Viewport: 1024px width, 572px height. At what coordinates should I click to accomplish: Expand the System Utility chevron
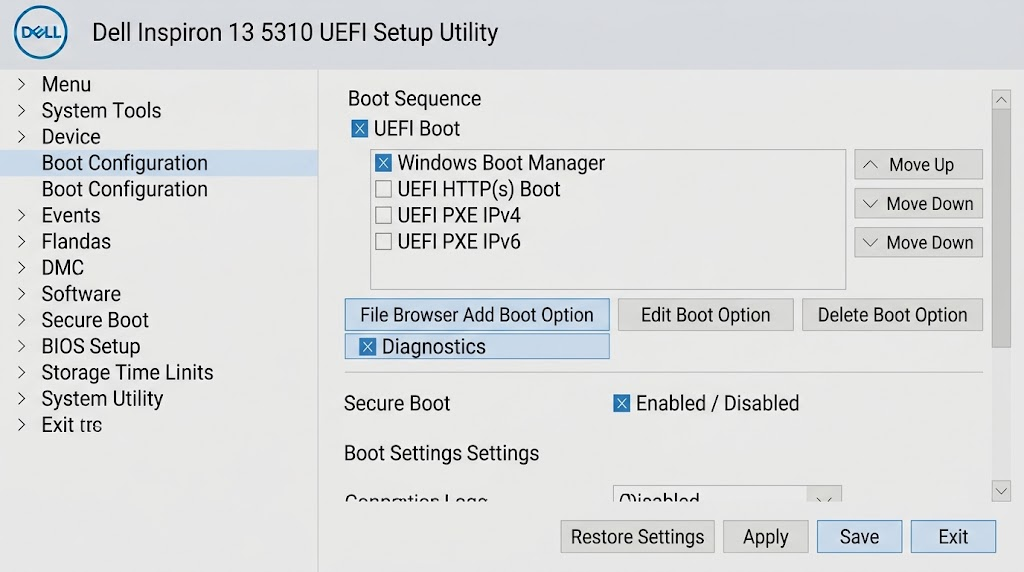[22, 398]
